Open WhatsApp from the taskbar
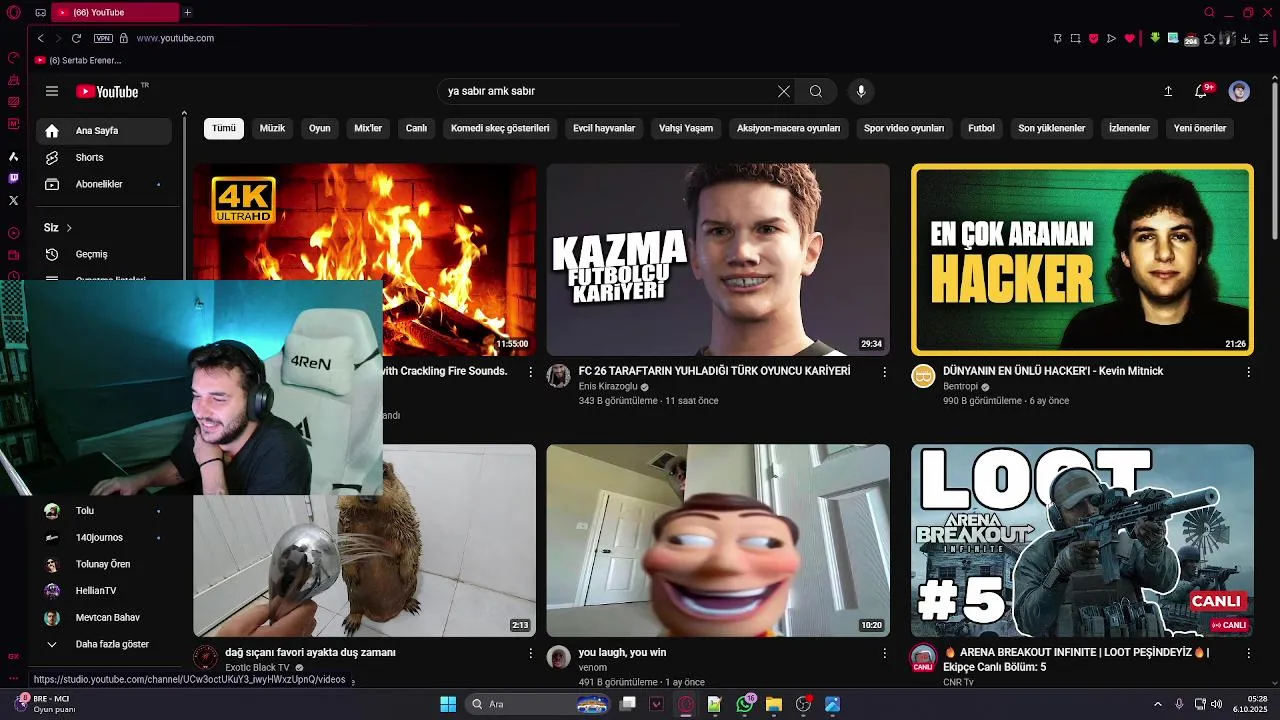Viewport: 1280px width, 720px height. point(745,704)
